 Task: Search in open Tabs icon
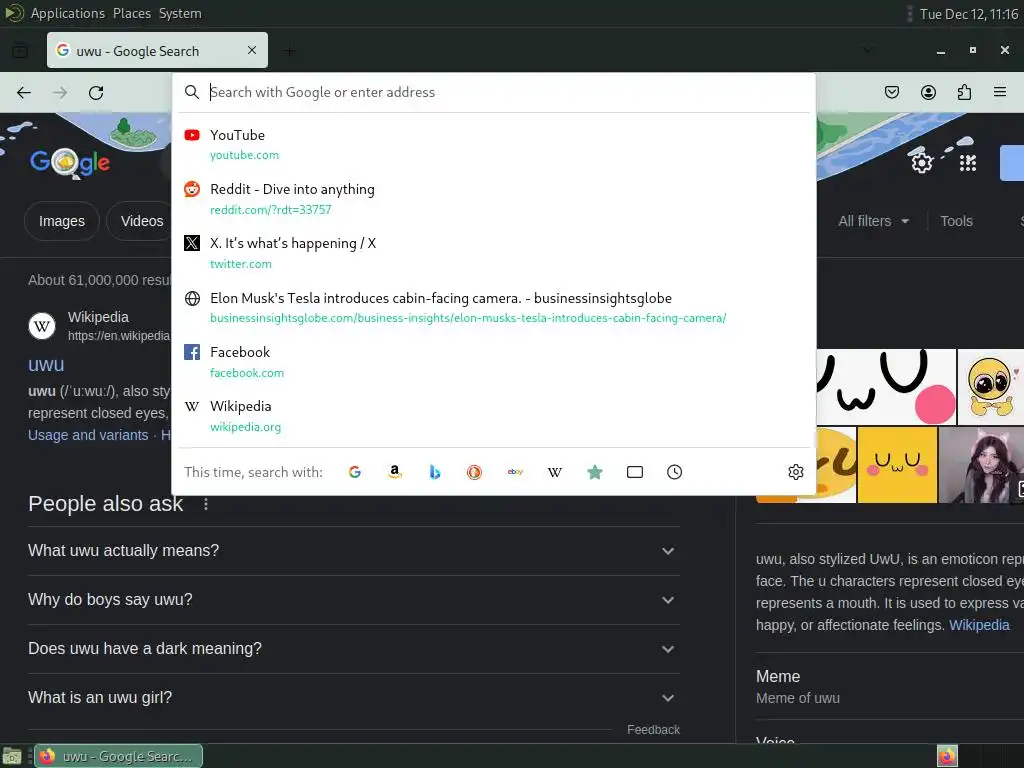coord(635,472)
